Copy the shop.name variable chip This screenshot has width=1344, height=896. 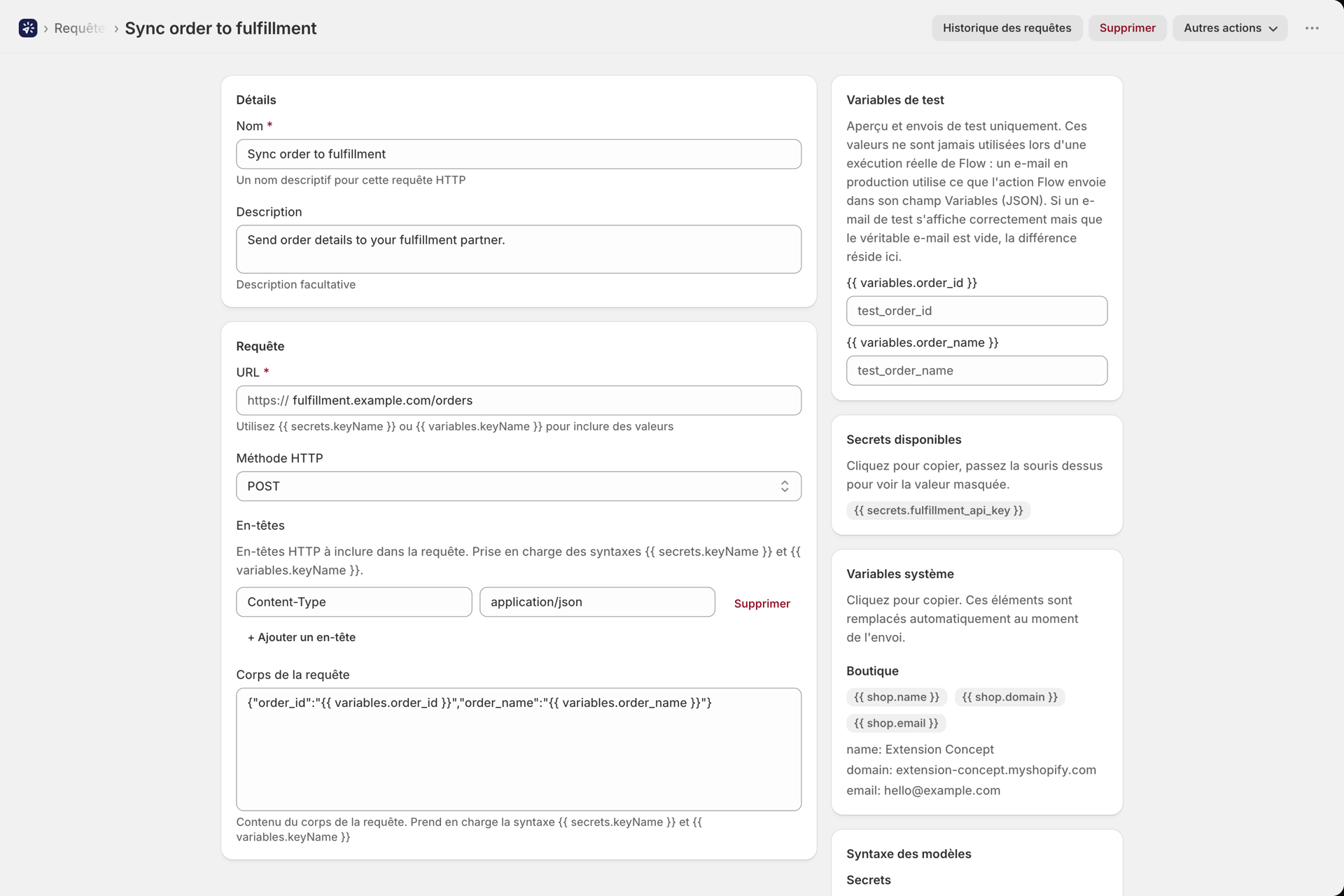coord(897,697)
